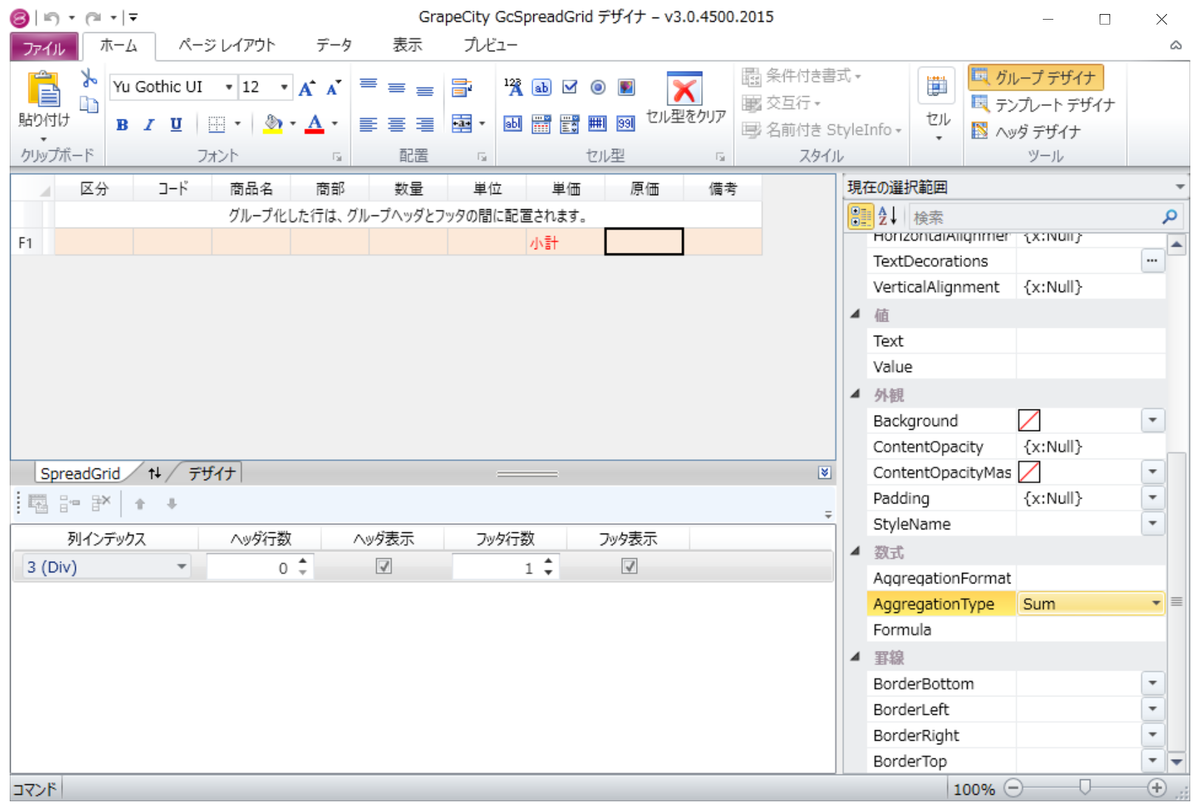The width and height of the screenshot is (1200, 811).
Task: Align text left
Action: pos(368,125)
